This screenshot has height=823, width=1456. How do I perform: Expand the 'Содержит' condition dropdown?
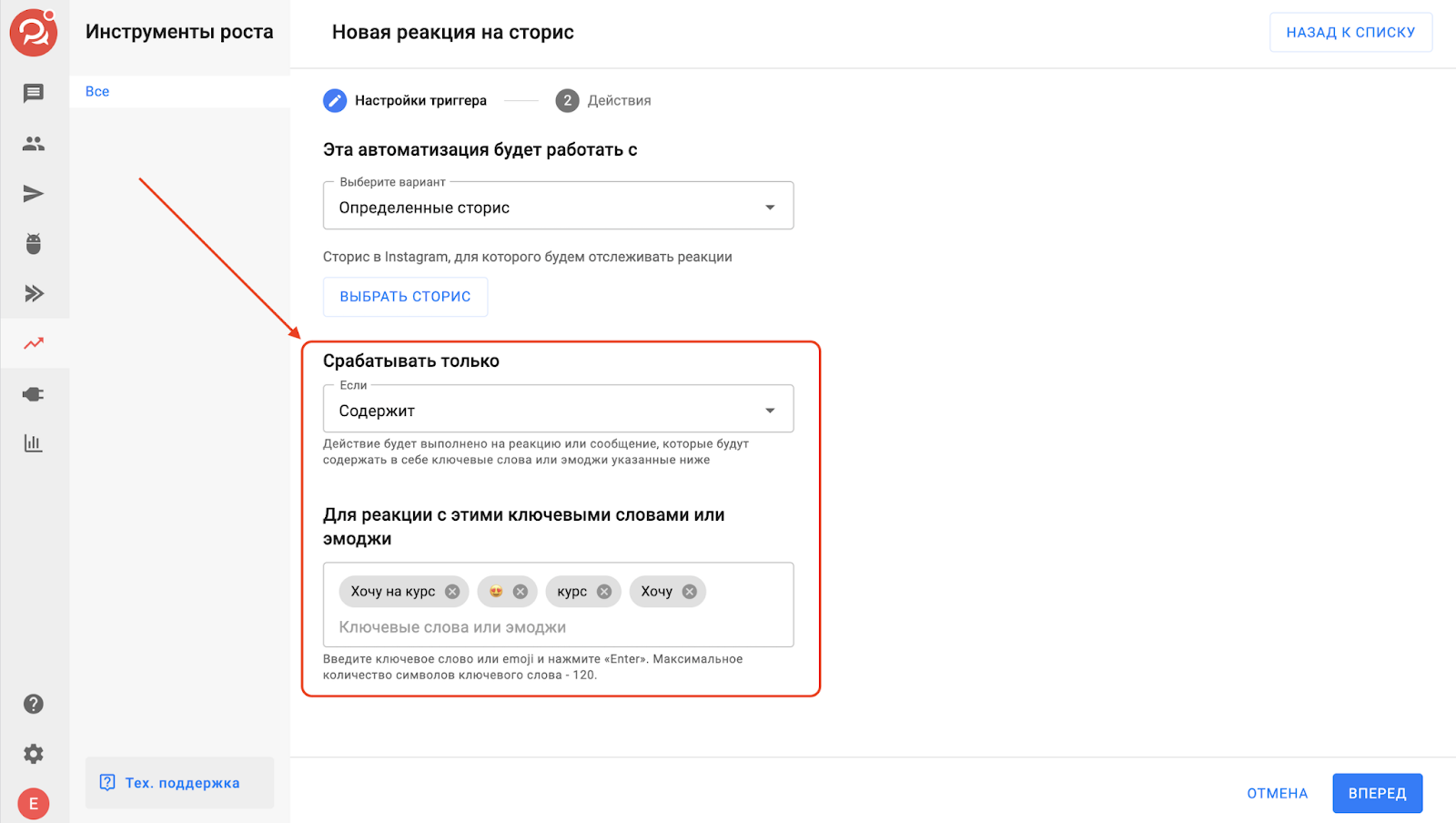558,410
